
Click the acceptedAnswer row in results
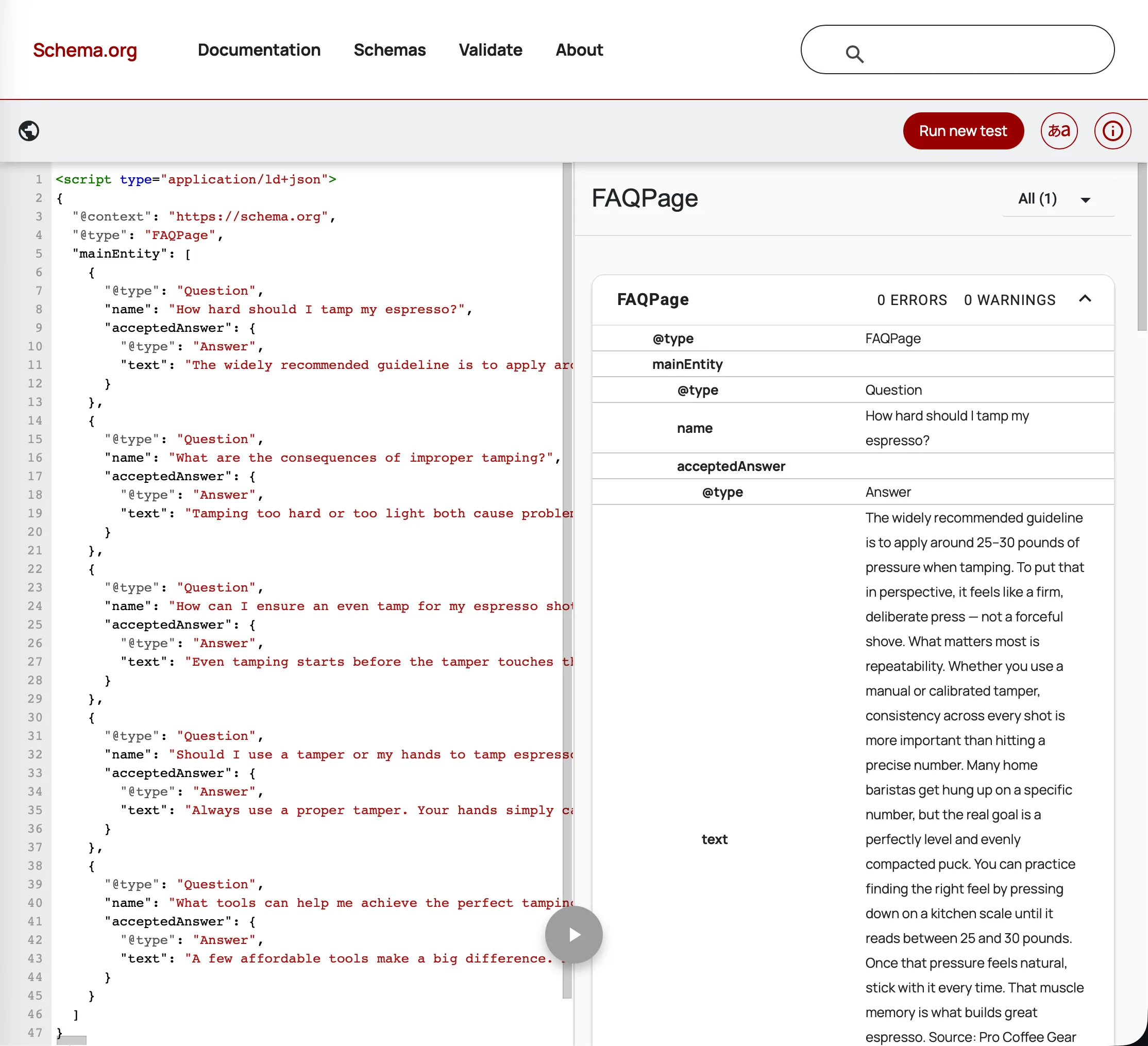853,466
